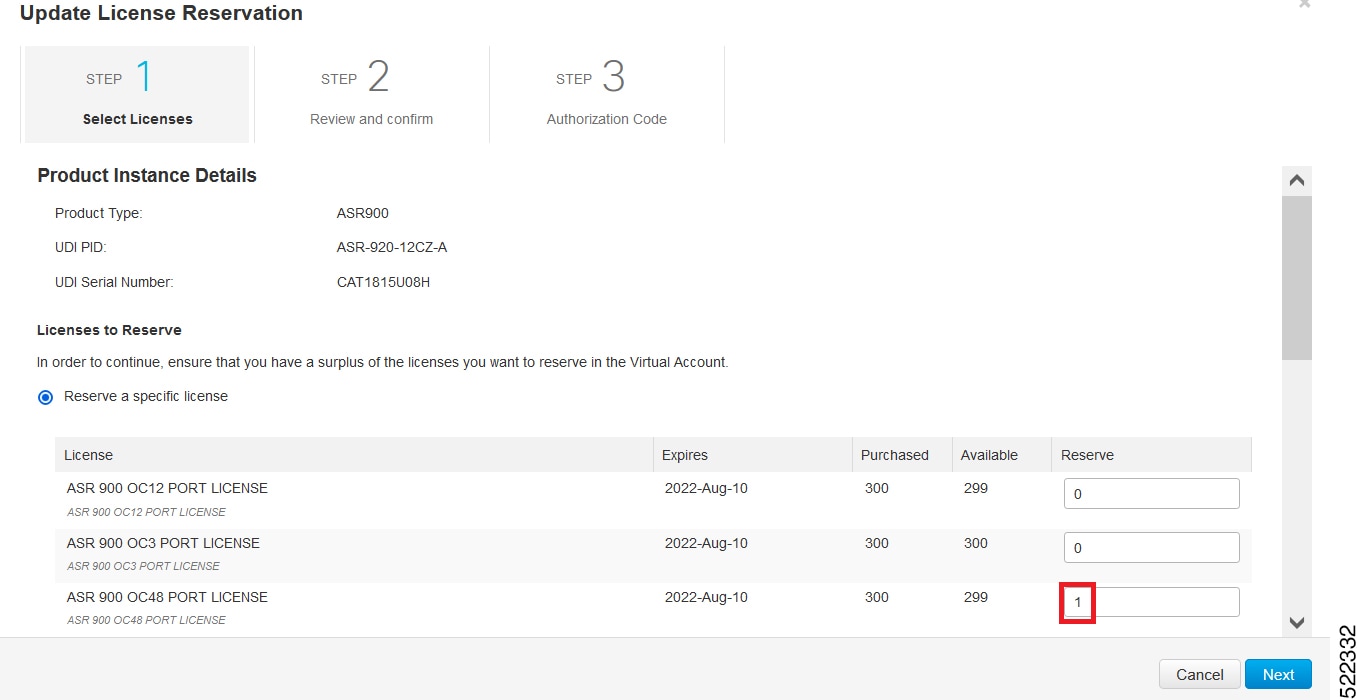Close the Update License Reservation dialog
Screen dimensions: 1357x700
click(x=1304, y=5)
